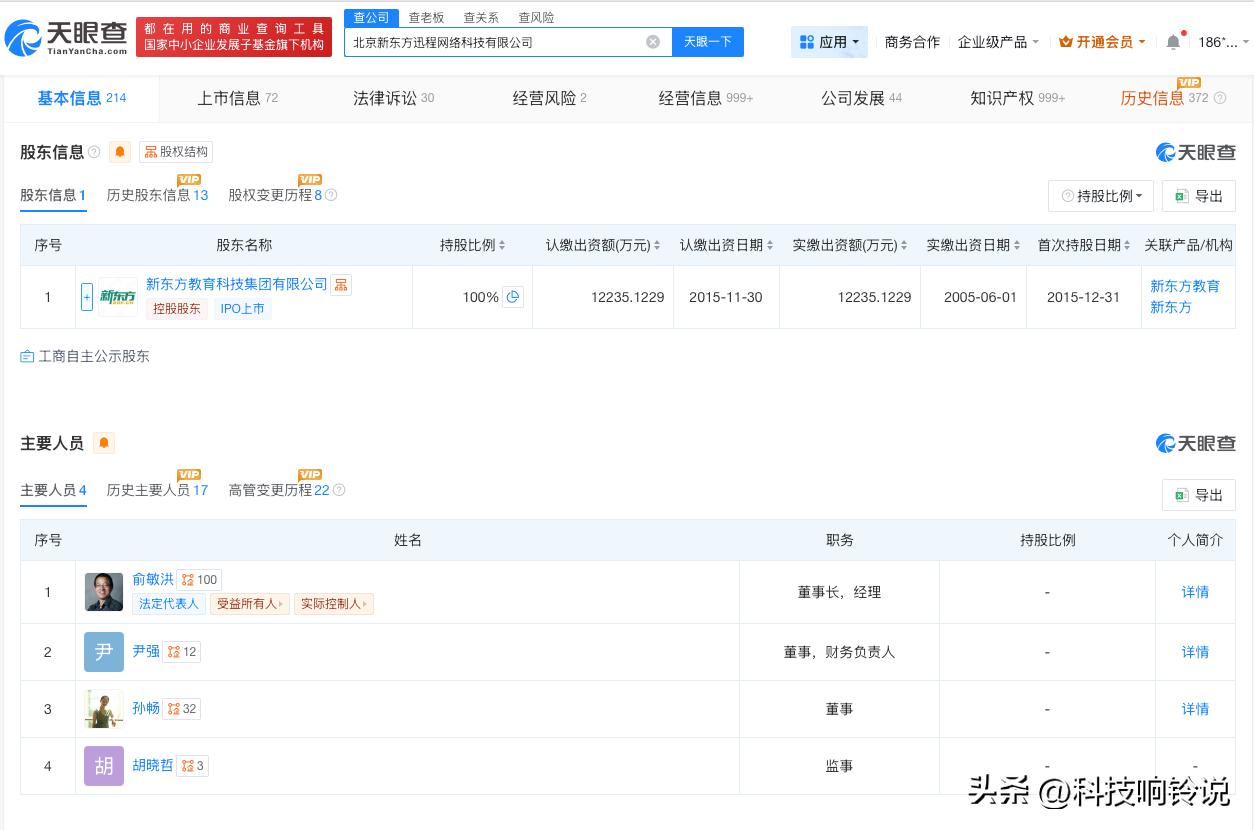1254x830 pixels.
Task: Click the shareholder info bell alert icon
Action: point(120,152)
